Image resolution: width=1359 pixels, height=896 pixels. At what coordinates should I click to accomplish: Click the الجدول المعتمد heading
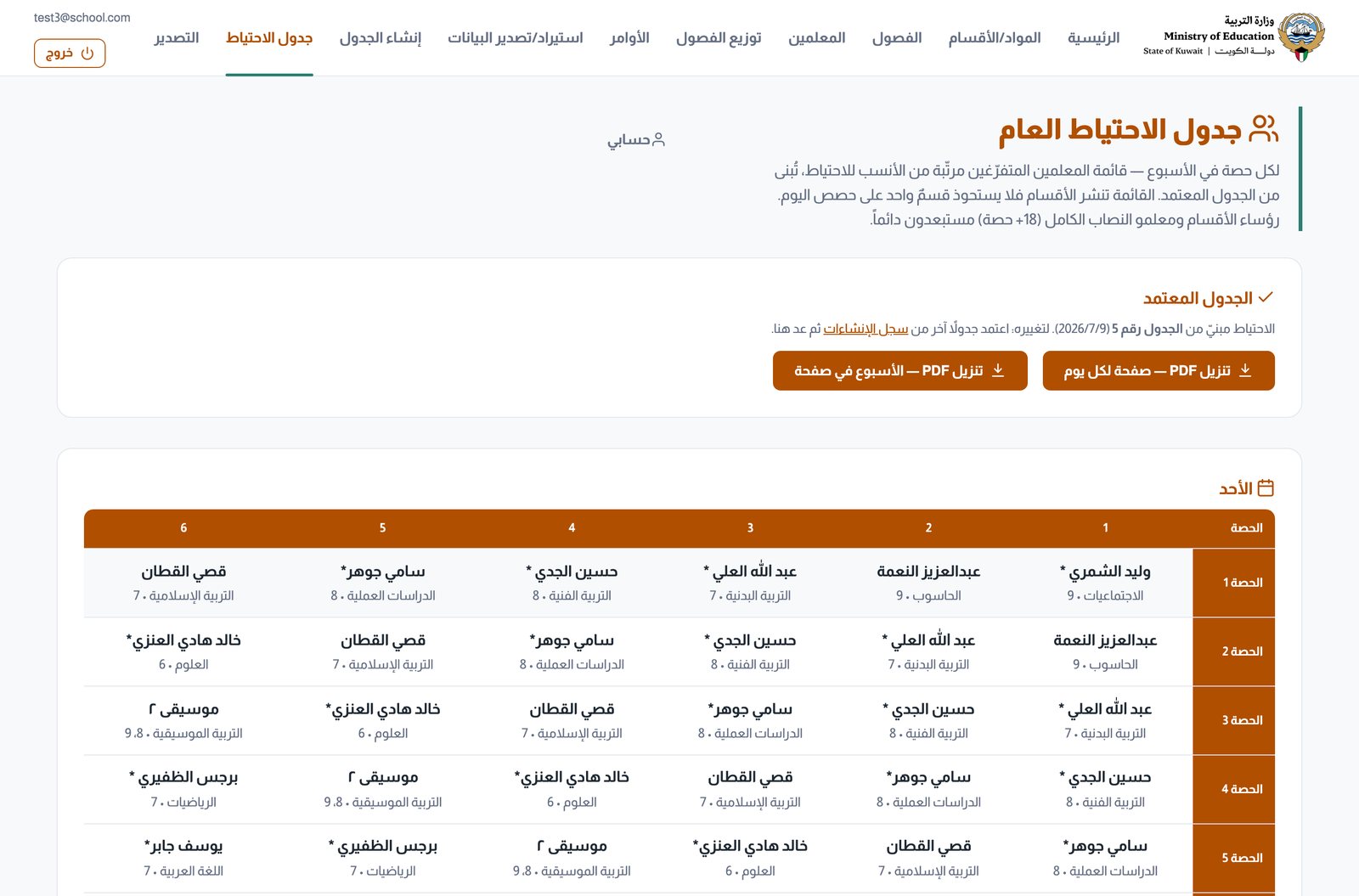pos(1198,298)
